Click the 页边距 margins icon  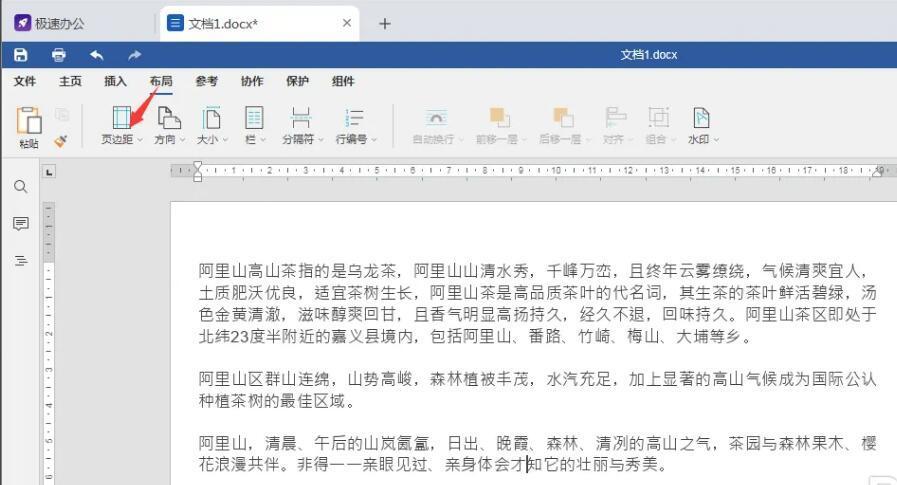[121, 117]
